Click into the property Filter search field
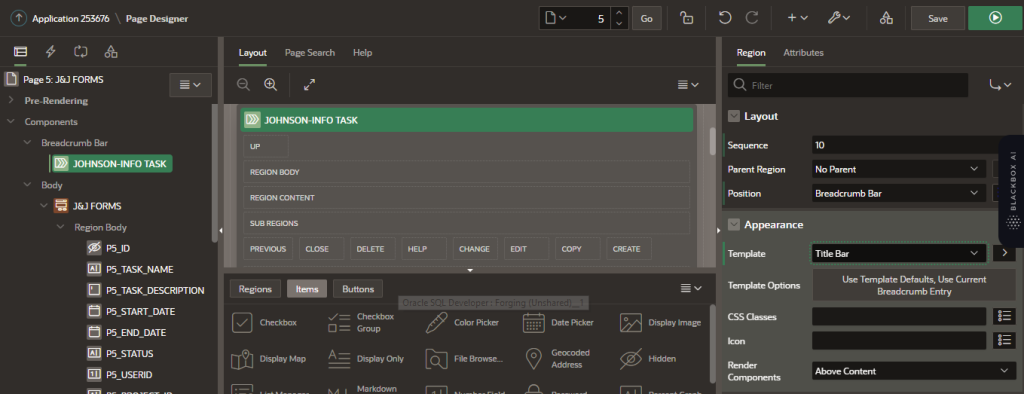 click(849, 85)
